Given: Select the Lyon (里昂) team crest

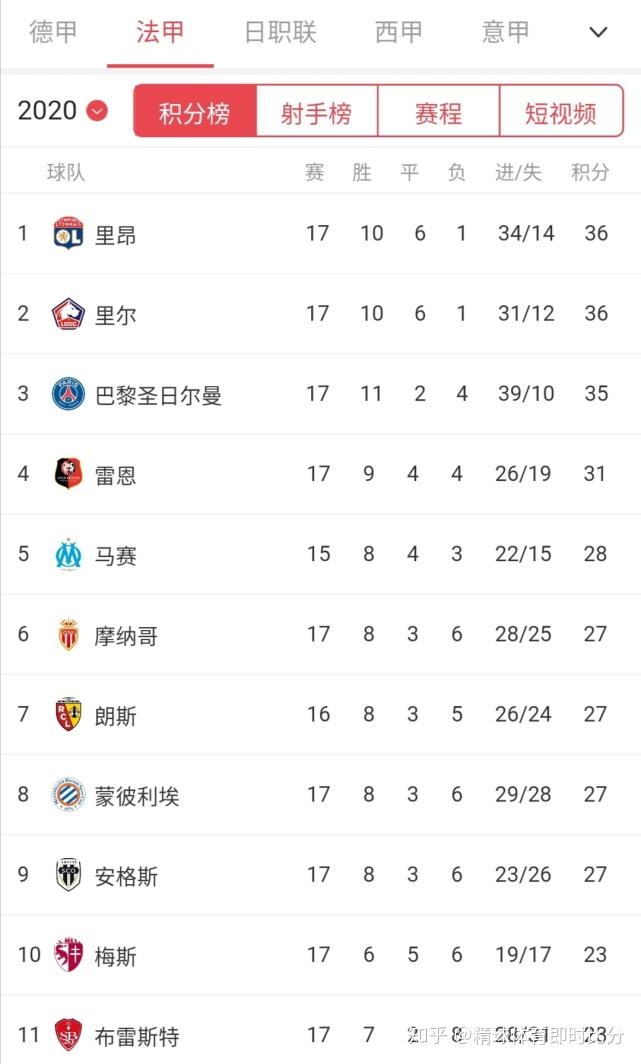Looking at the screenshot, I should pos(67,233).
